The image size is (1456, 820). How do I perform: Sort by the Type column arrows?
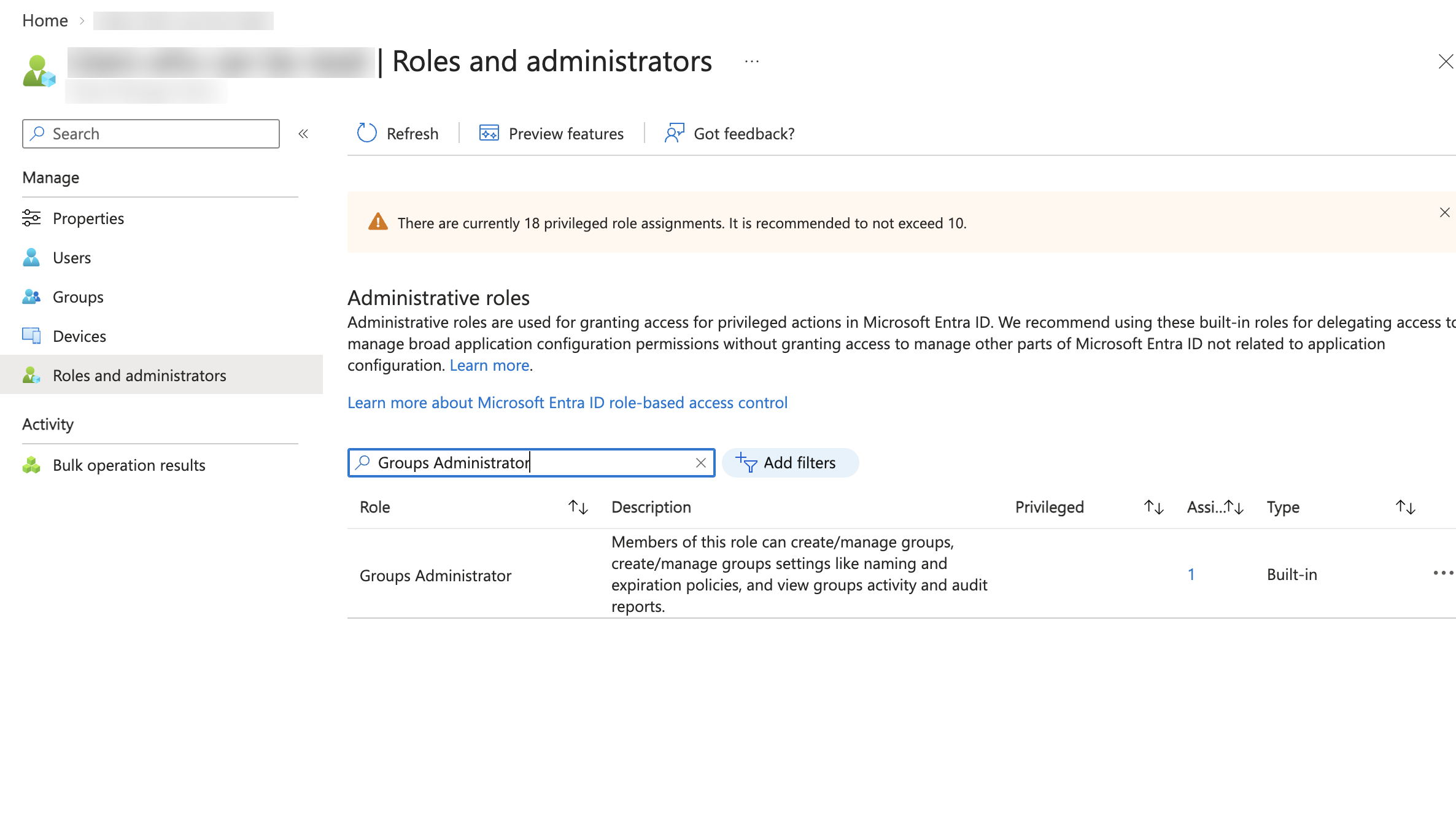(1405, 507)
